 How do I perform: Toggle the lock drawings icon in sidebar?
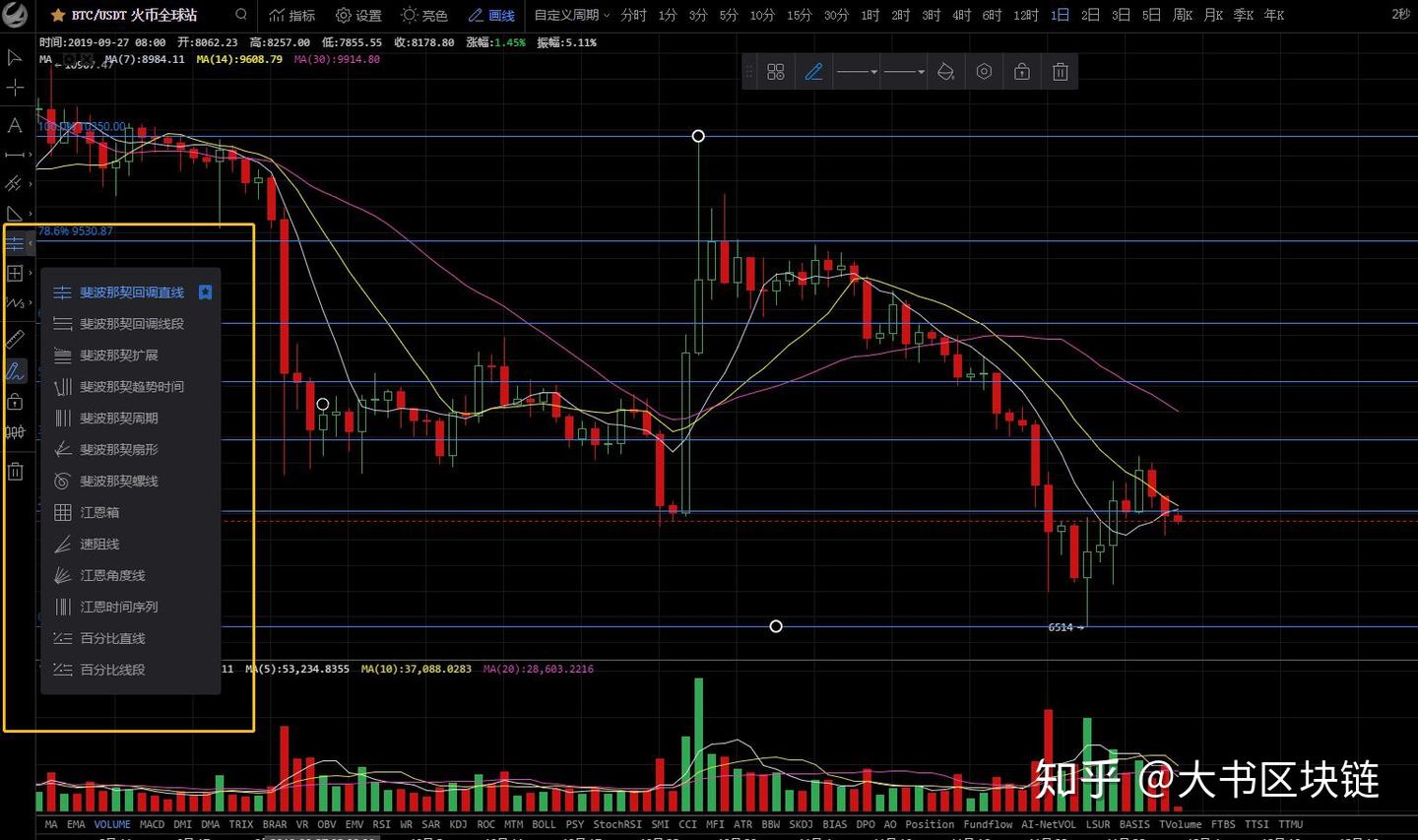[x=15, y=401]
